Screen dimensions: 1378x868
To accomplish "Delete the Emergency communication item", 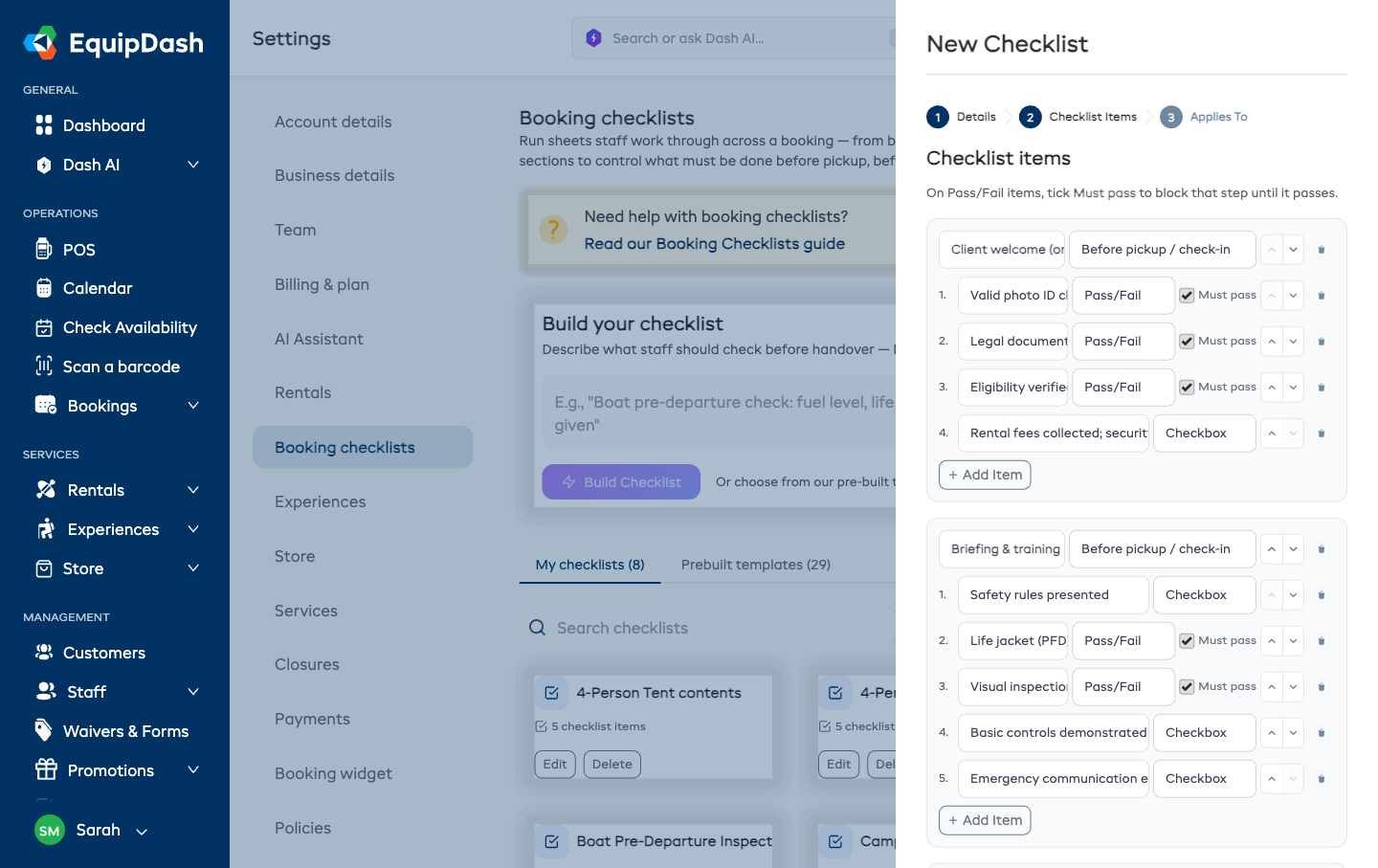I will 1322,779.
